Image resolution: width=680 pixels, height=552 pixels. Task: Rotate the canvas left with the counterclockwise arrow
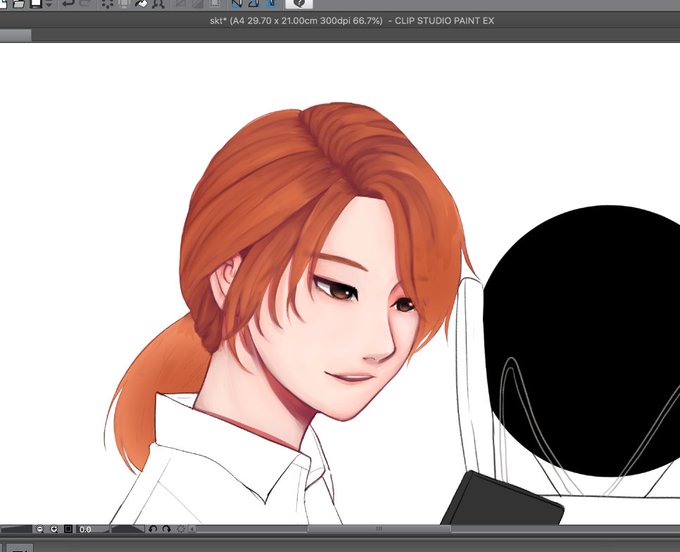point(153,529)
